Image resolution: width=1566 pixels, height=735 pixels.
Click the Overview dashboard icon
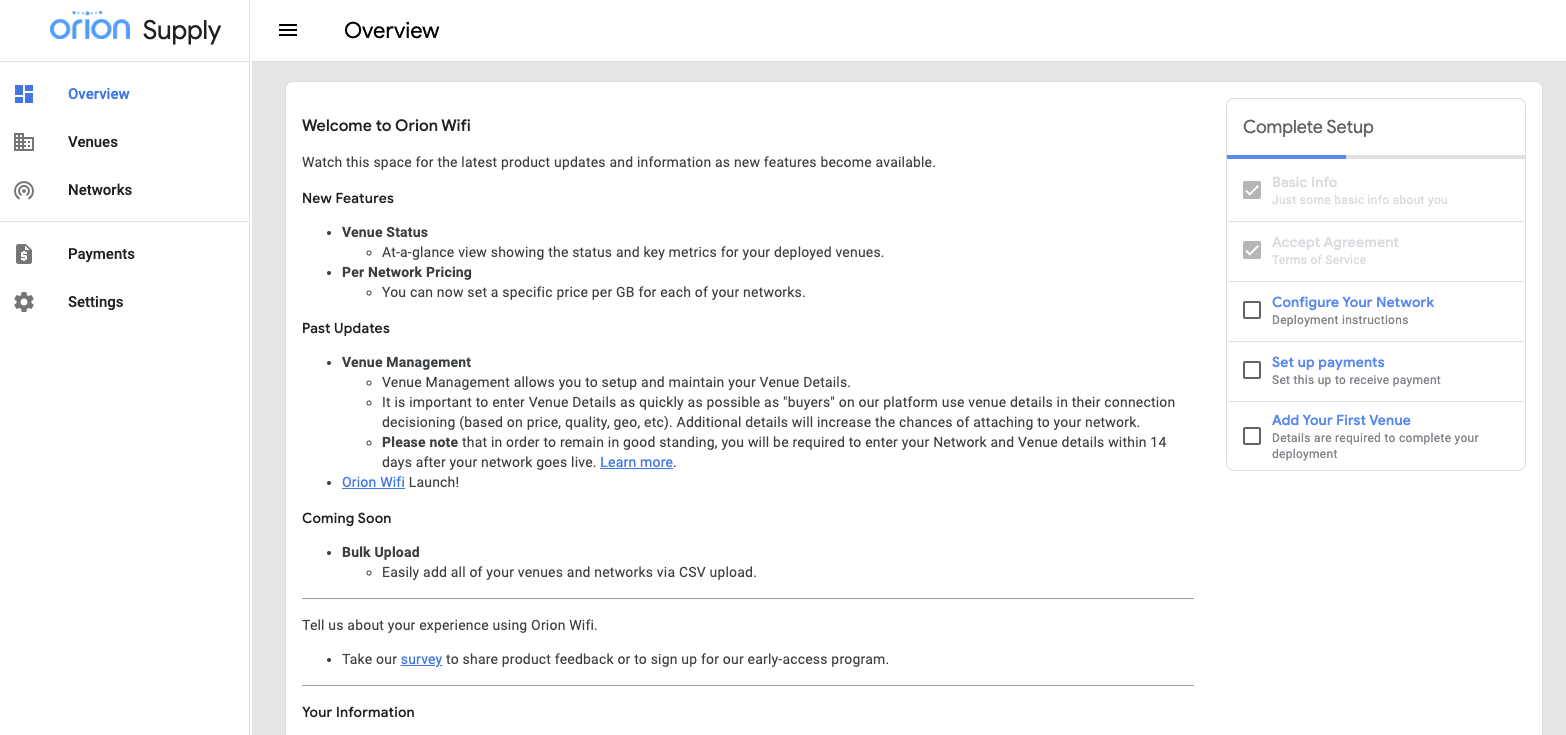pyautogui.click(x=24, y=94)
